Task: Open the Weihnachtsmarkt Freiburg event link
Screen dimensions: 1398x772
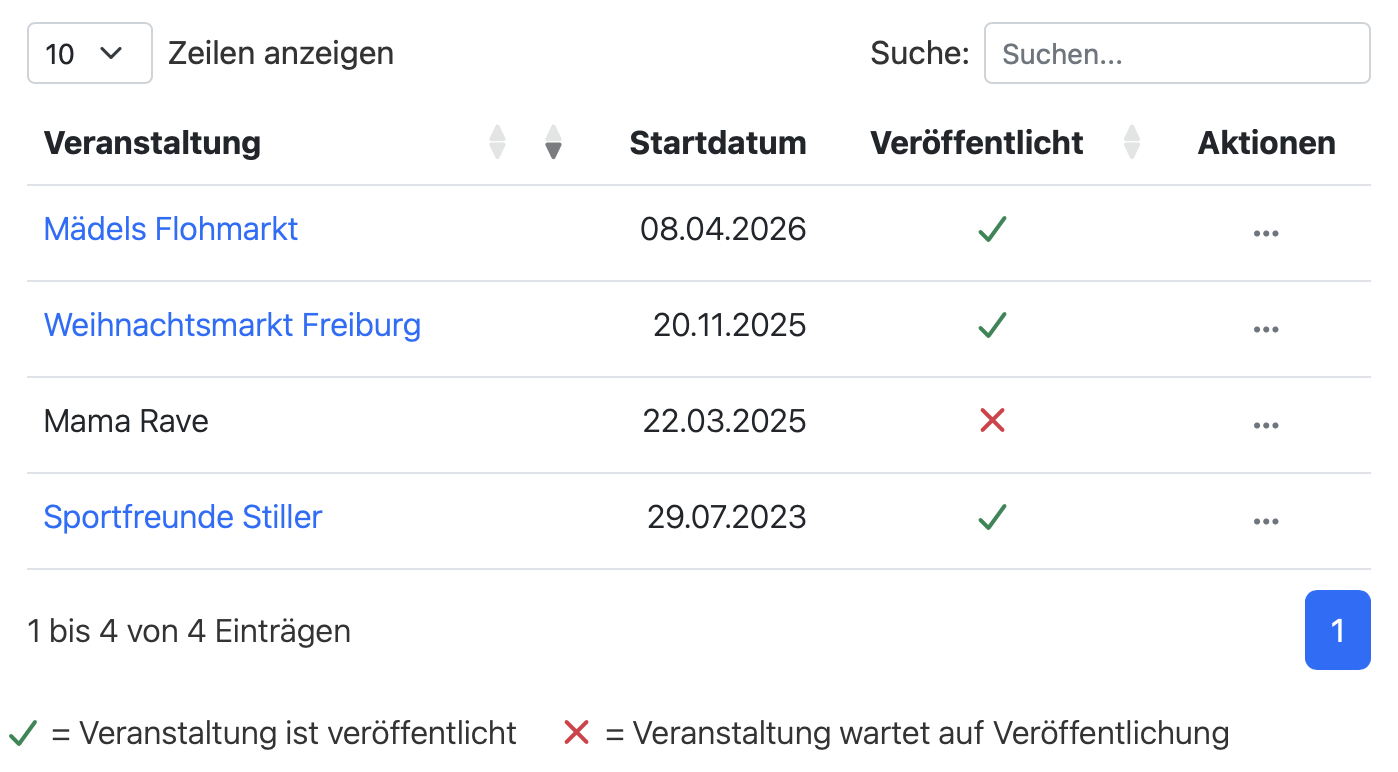Action: pyautogui.click(x=232, y=324)
